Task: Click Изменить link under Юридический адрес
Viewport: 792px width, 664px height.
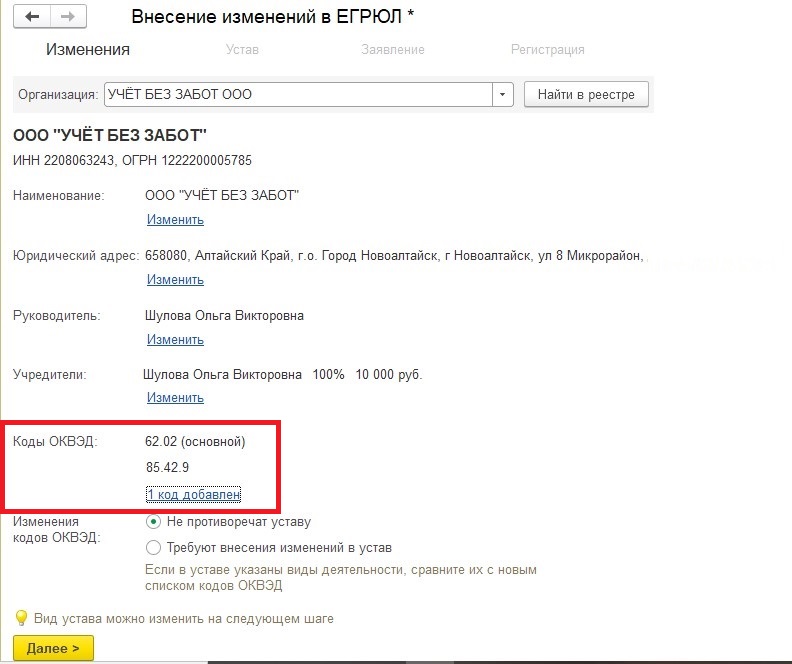Action: pos(175,279)
